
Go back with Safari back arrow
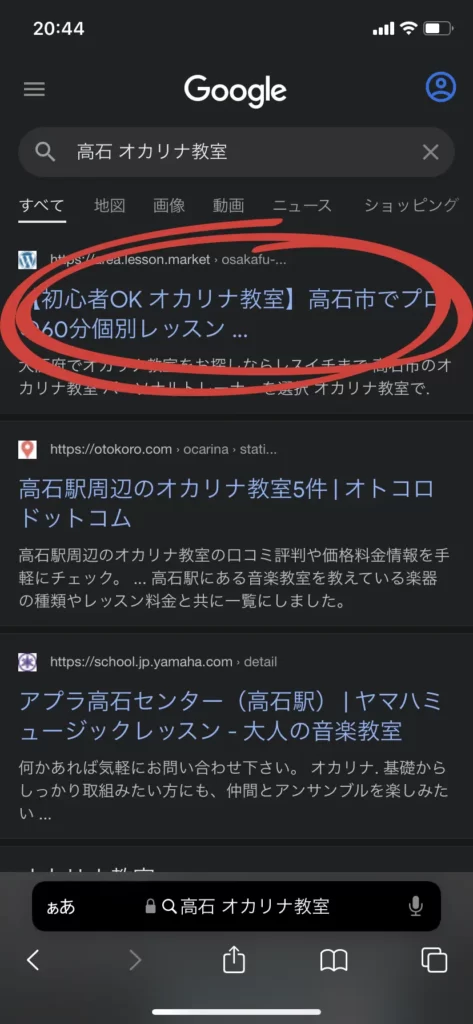tap(33, 960)
